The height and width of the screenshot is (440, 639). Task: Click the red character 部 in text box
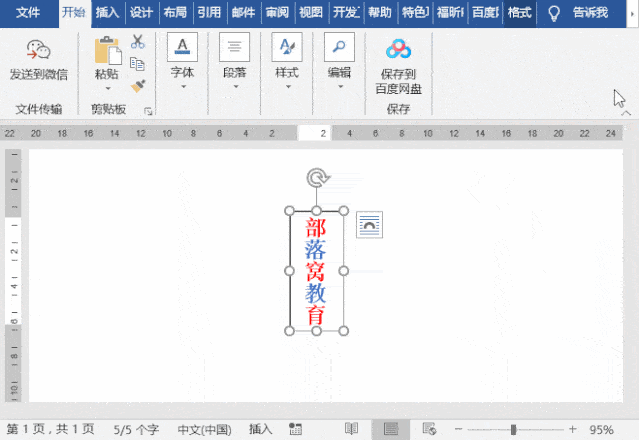click(316, 228)
